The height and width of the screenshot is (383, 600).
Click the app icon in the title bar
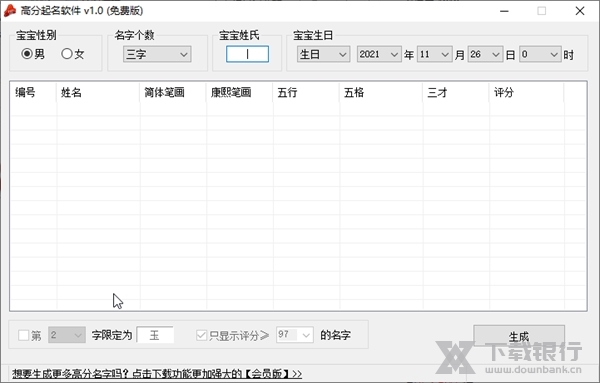click(x=10, y=11)
